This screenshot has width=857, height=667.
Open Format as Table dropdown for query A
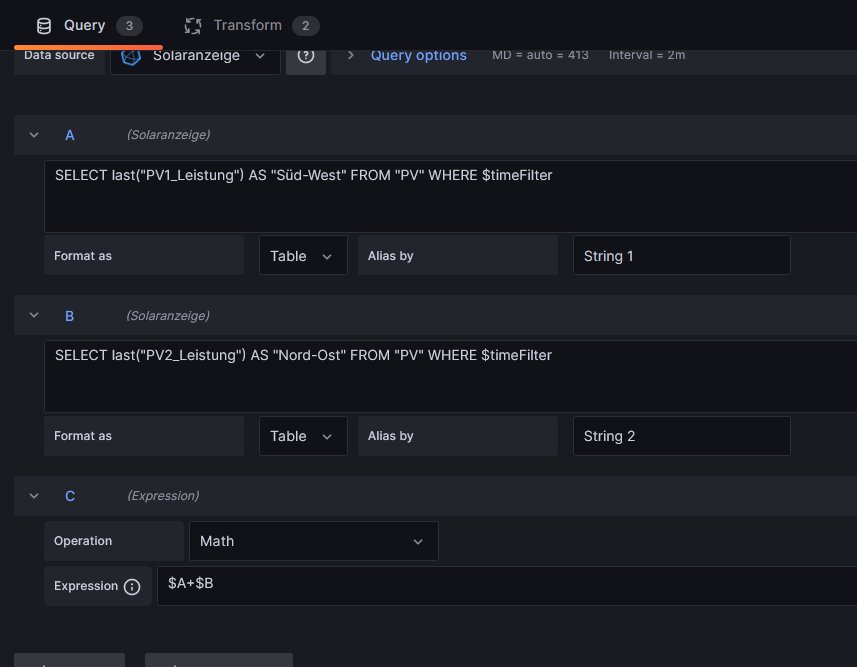[303, 256]
